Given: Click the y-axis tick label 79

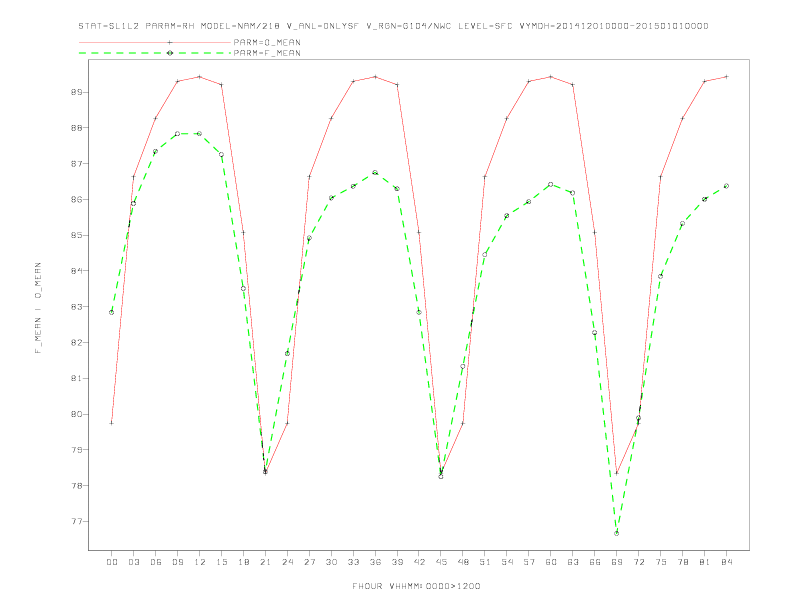Looking at the screenshot, I should (76, 450).
